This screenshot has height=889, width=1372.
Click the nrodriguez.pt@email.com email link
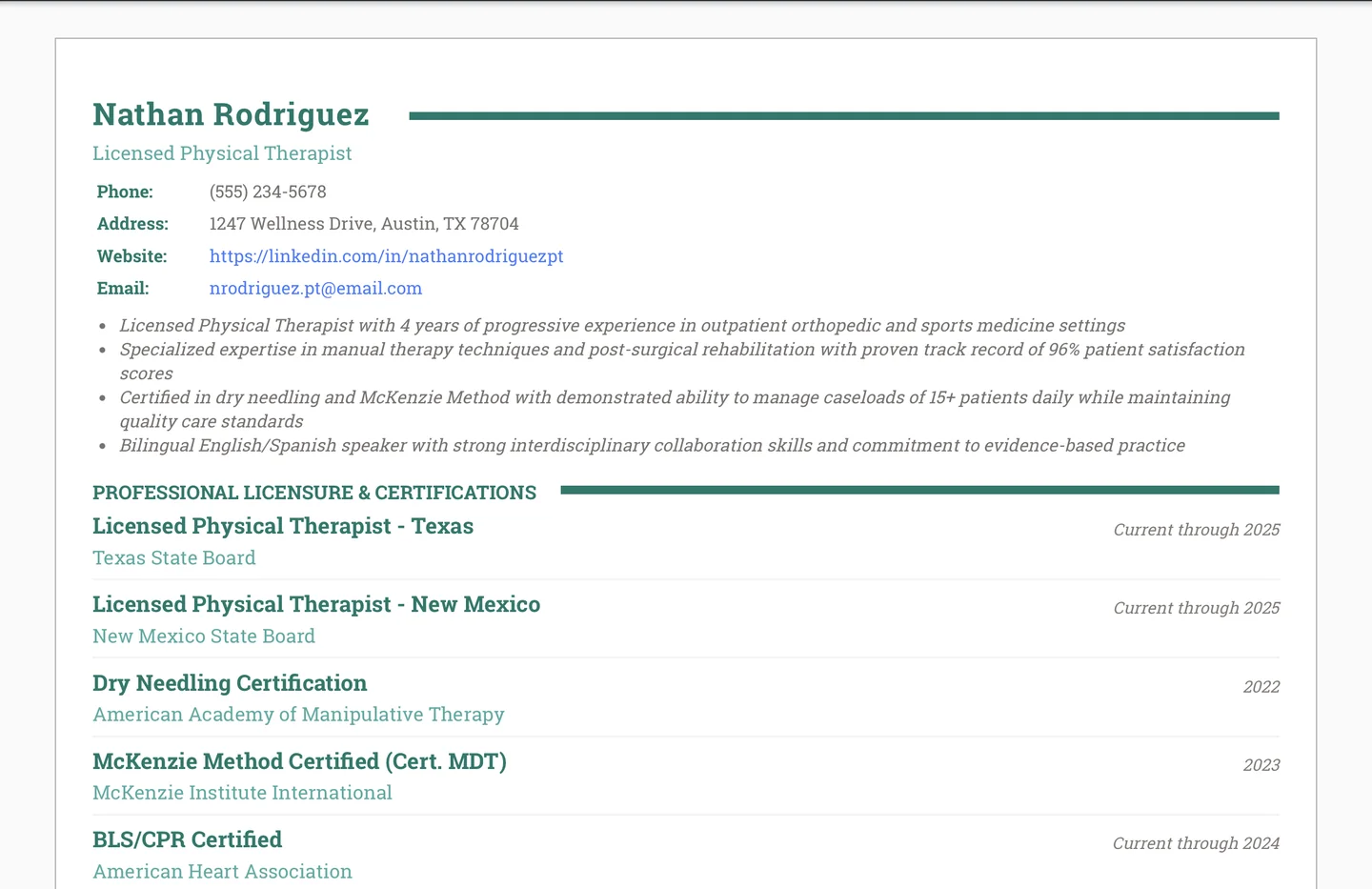tap(315, 287)
